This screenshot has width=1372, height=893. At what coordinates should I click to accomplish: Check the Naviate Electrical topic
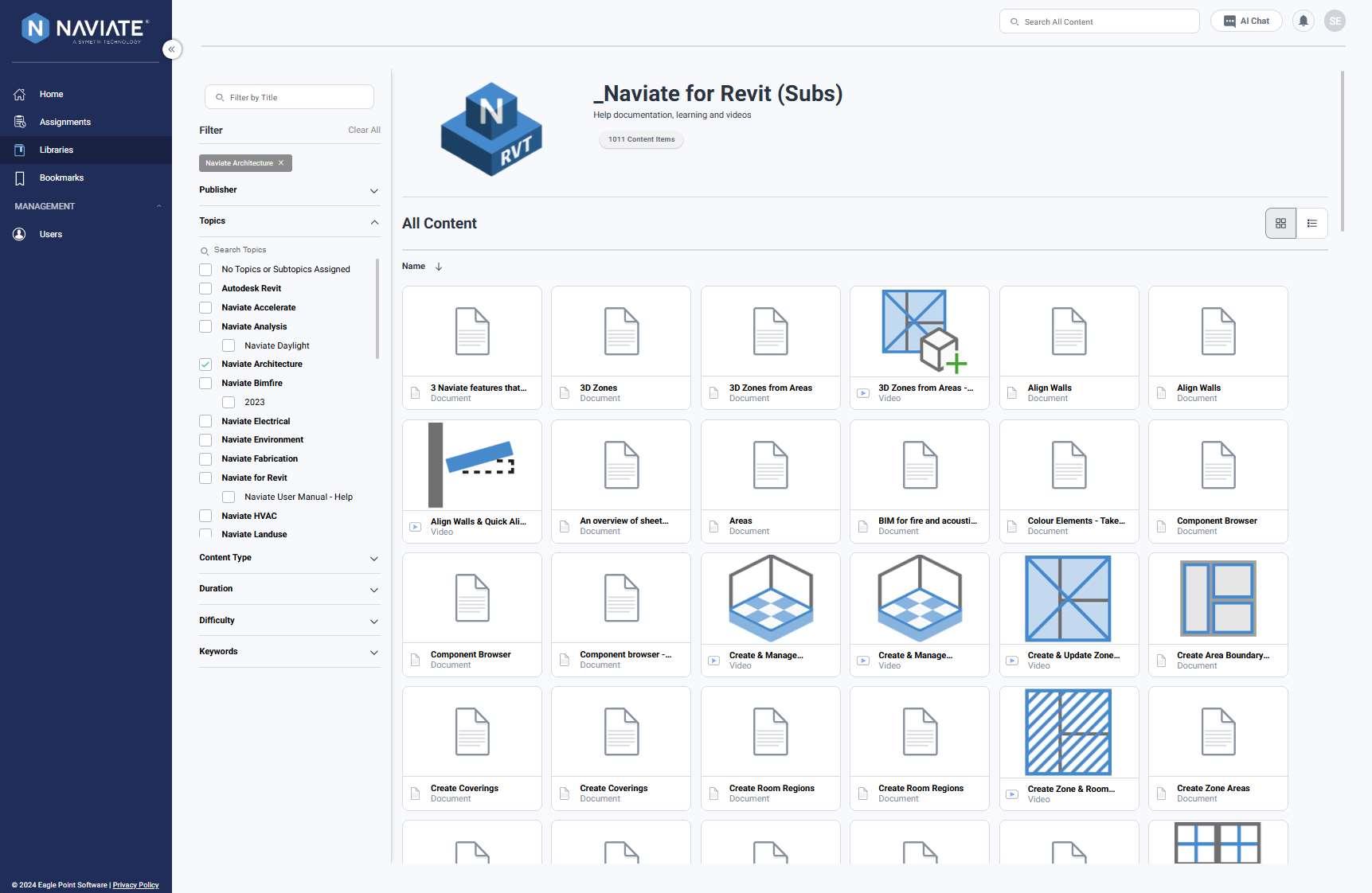205,421
